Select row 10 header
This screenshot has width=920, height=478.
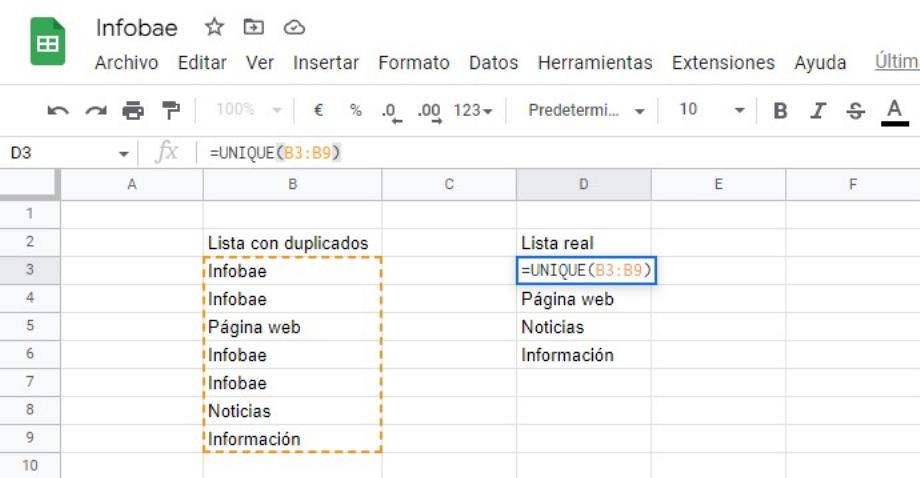coord(29,466)
